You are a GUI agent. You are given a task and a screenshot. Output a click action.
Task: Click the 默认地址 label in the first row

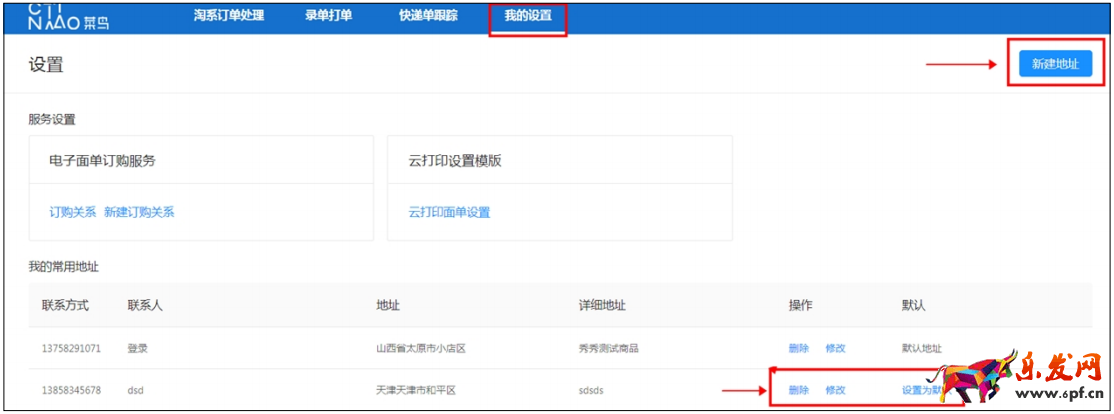point(921,348)
